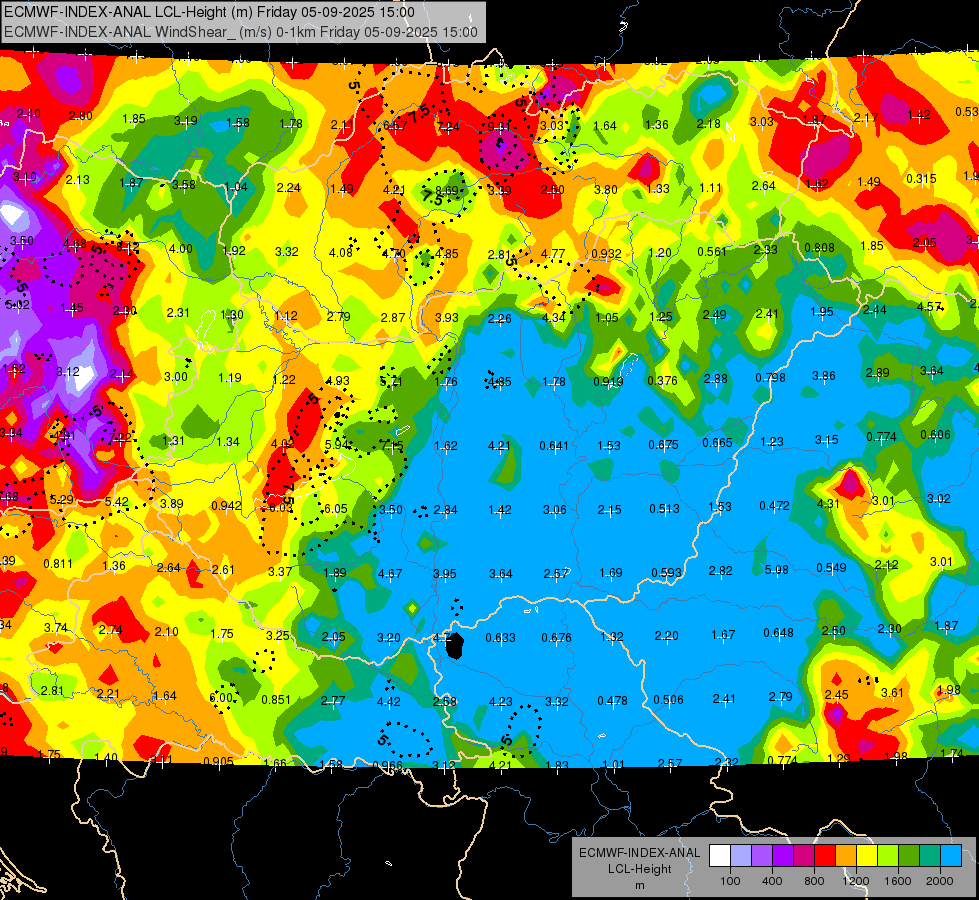Click the wind shear value 0.942

coord(227,505)
